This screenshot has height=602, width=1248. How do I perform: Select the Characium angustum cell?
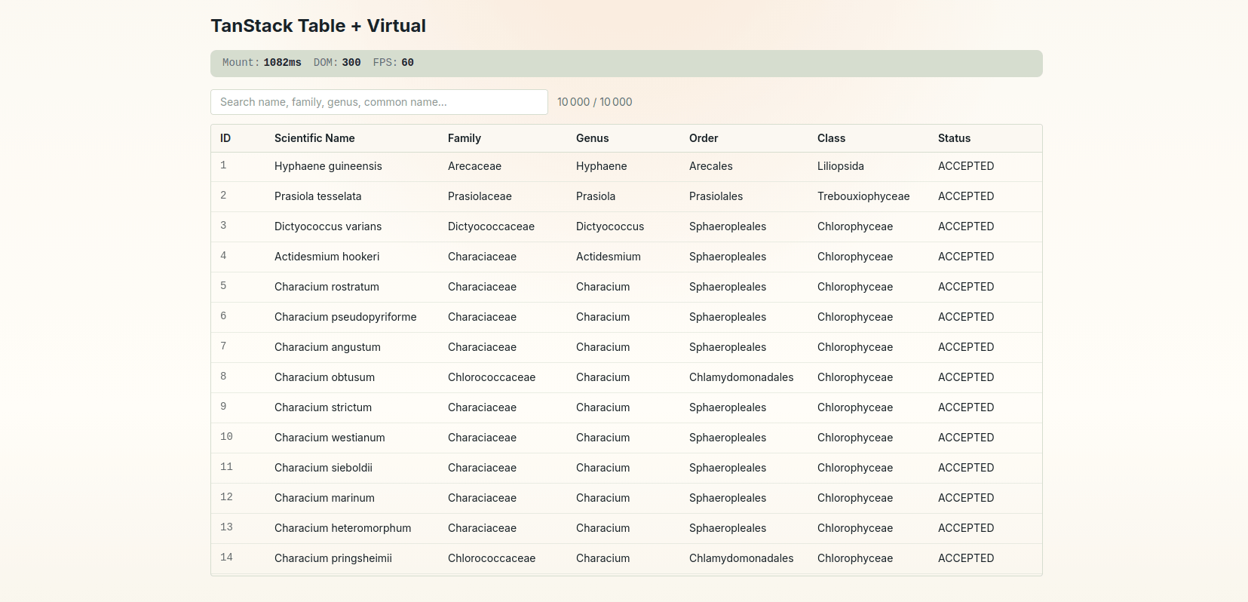(x=327, y=347)
